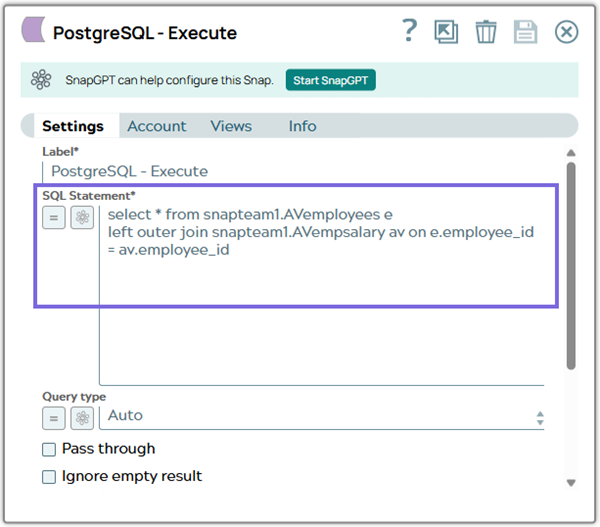This screenshot has height=527, width=600.
Task: Click the 'Query type' label
Action: [x=74, y=396]
